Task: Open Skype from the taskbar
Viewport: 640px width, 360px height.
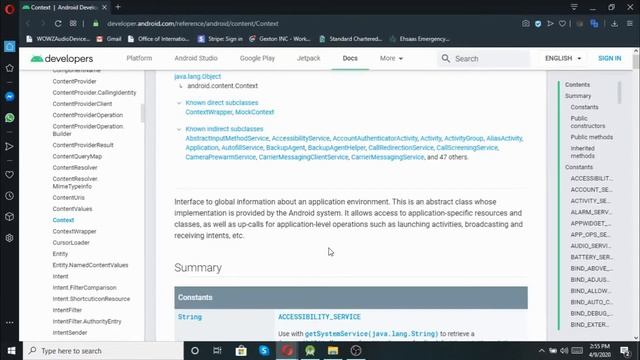Action: point(264,351)
